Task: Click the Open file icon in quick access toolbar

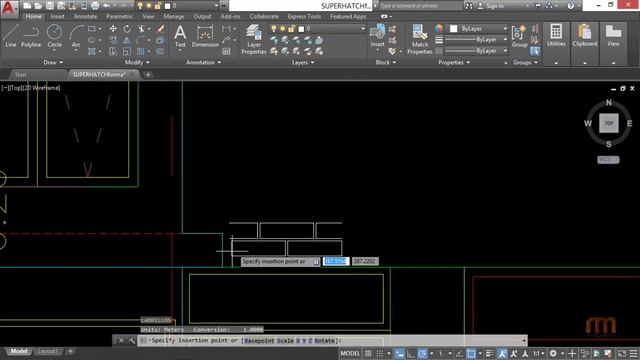Action: point(38,6)
